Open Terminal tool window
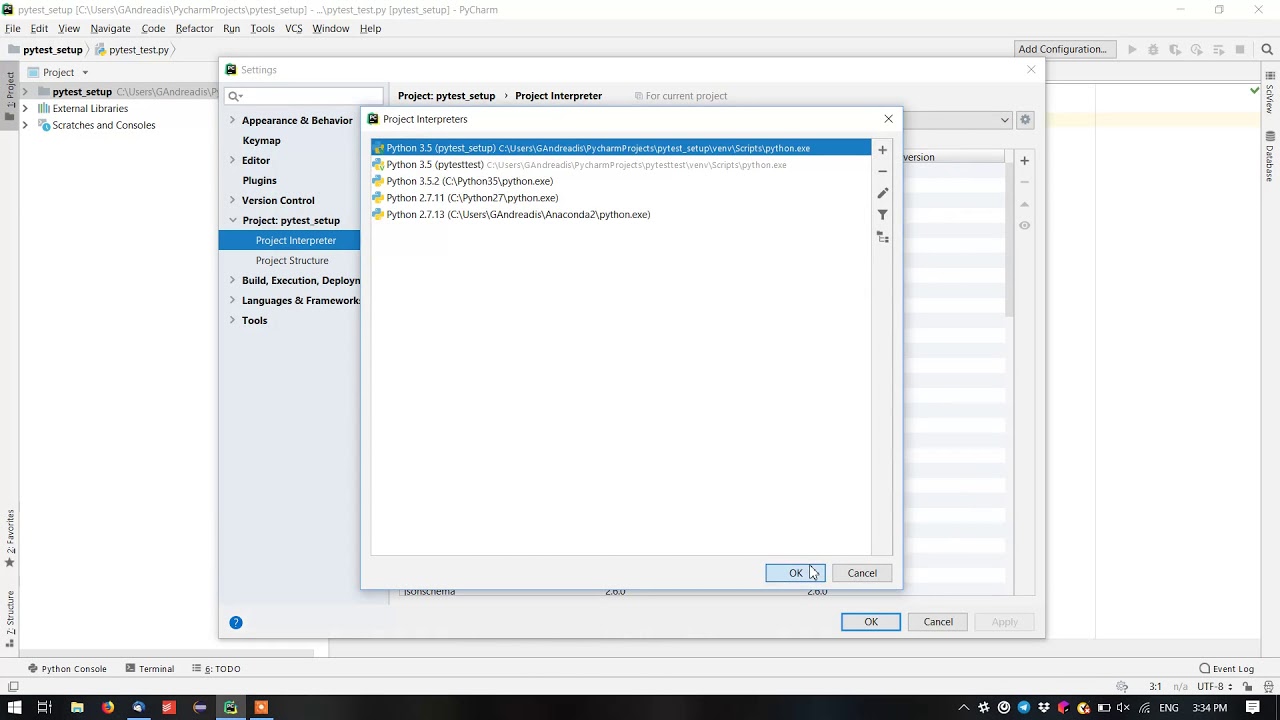1280x720 pixels. coord(150,669)
